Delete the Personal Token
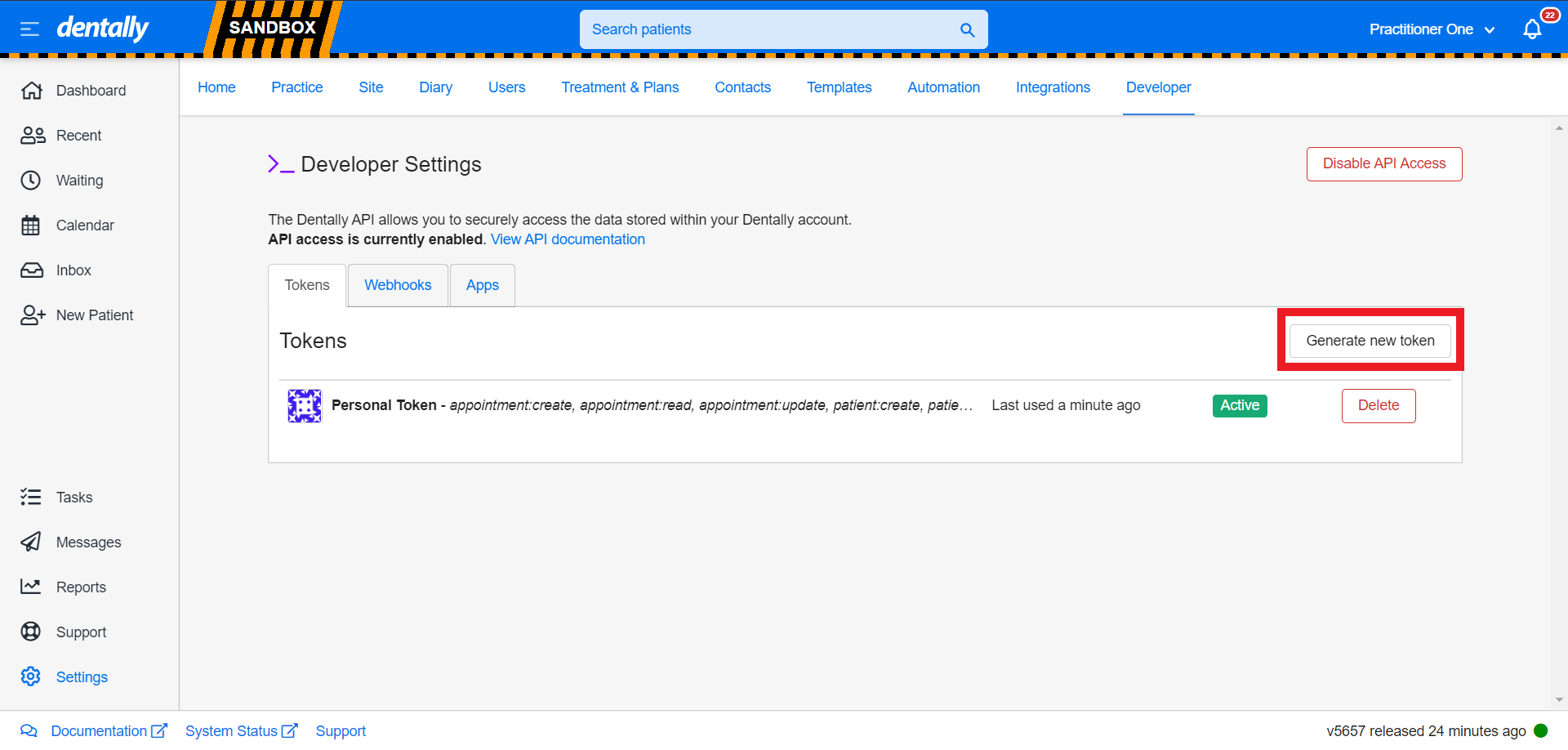 click(1378, 406)
